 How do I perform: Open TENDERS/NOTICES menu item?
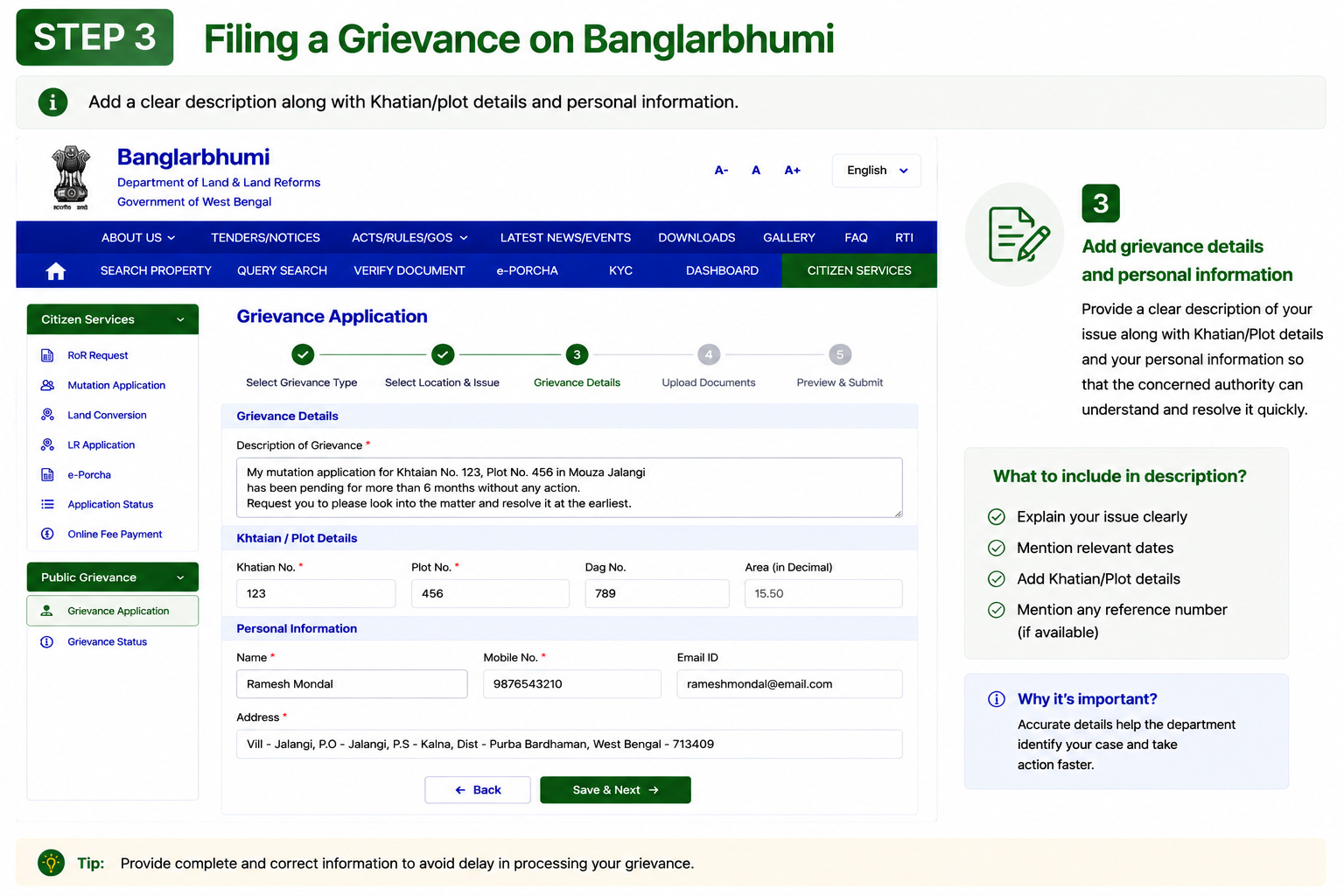[265, 238]
